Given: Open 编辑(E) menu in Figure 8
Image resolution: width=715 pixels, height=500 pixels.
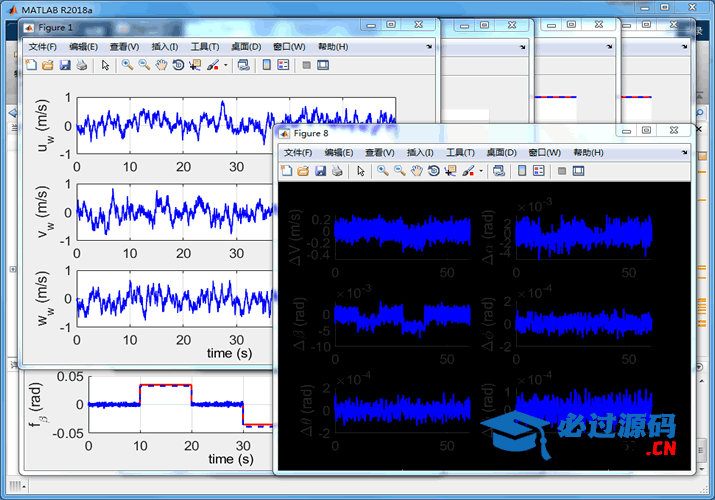Looking at the screenshot, I should point(339,153).
